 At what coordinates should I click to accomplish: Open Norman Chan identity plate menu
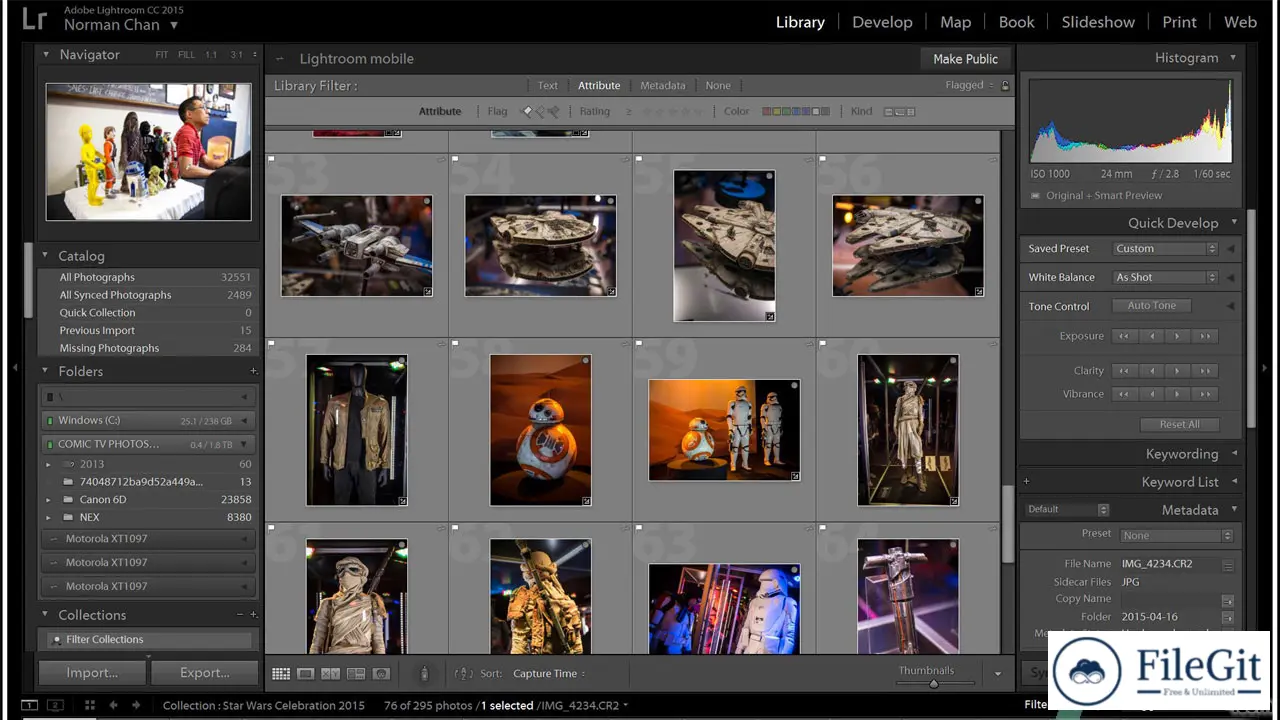121,25
